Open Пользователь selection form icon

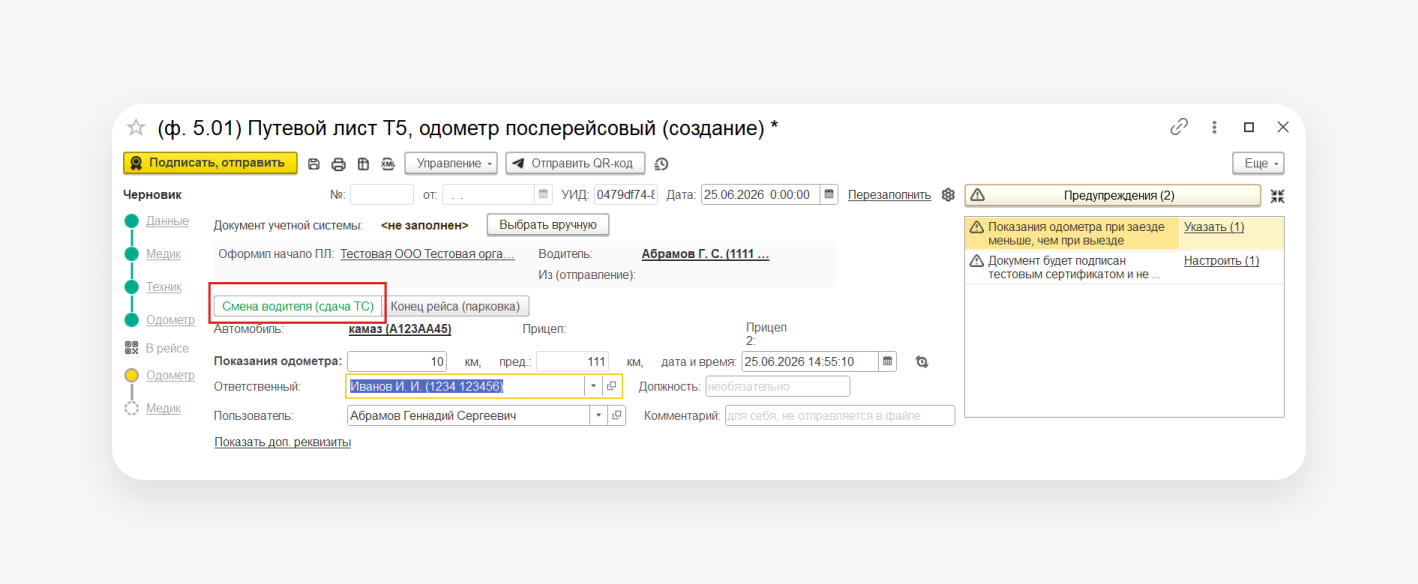pyautogui.click(x=616, y=415)
